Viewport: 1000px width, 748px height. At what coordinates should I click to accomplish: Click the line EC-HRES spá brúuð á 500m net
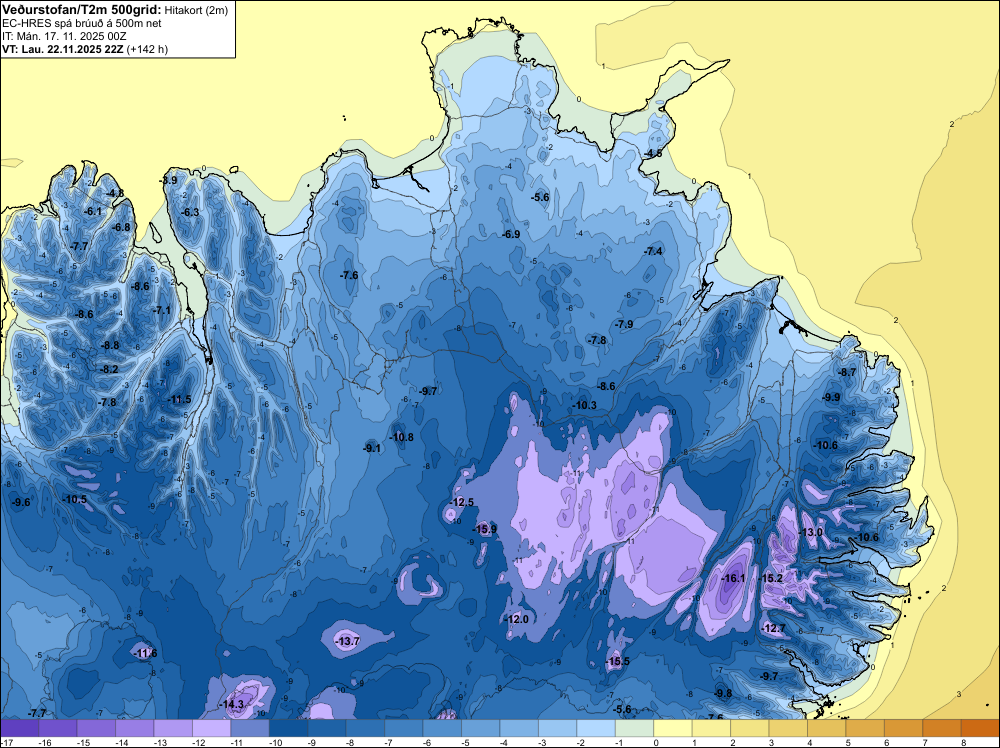pos(82,24)
